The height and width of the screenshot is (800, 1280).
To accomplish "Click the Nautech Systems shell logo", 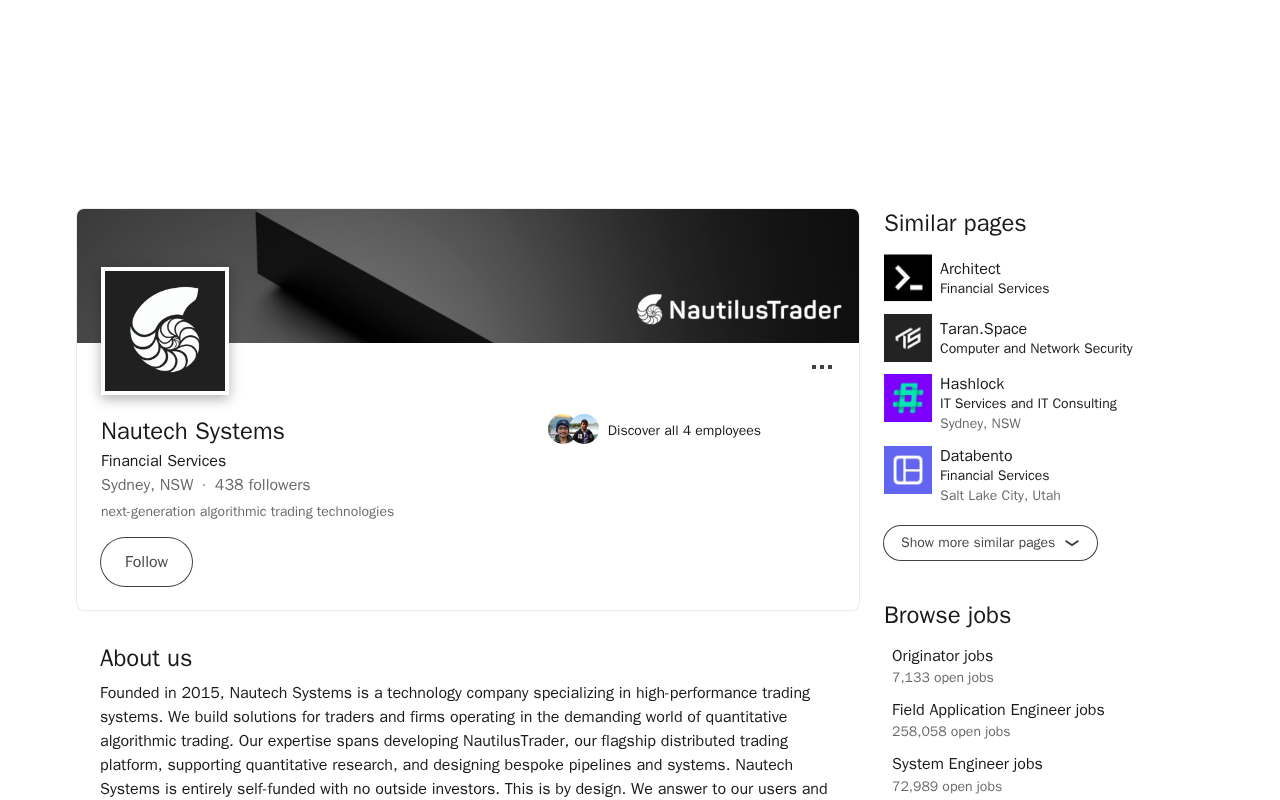I will 165,331.
